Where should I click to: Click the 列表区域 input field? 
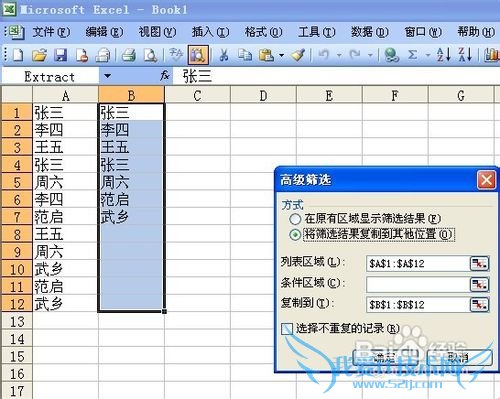[418, 264]
